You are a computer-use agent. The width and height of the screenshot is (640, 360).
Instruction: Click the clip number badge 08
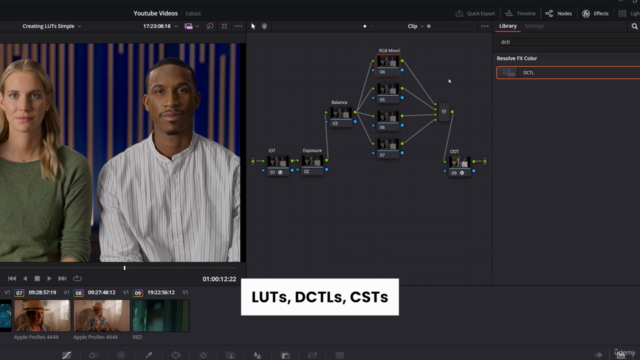click(78, 293)
